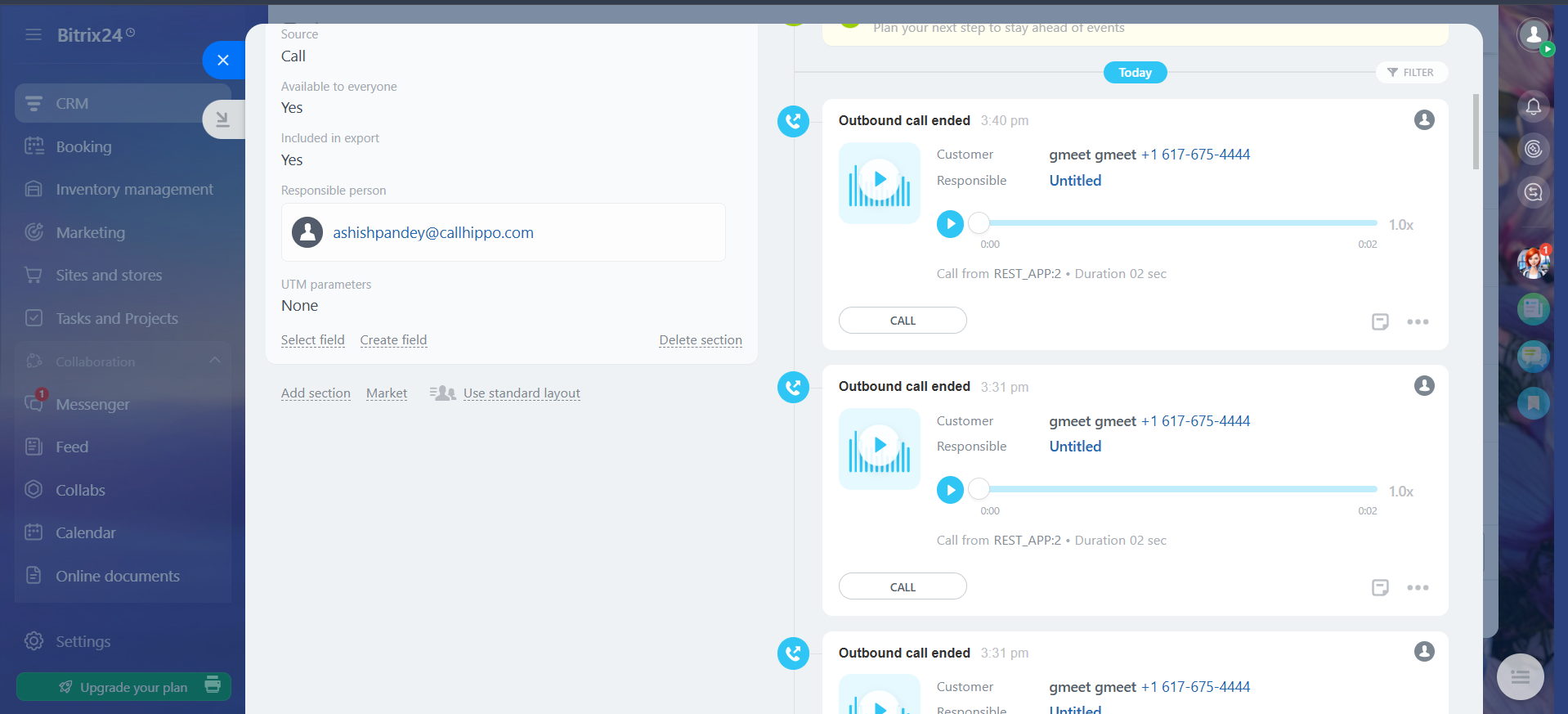
Task: Click note icon in first 3:31 pm card
Action: (1380, 587)
